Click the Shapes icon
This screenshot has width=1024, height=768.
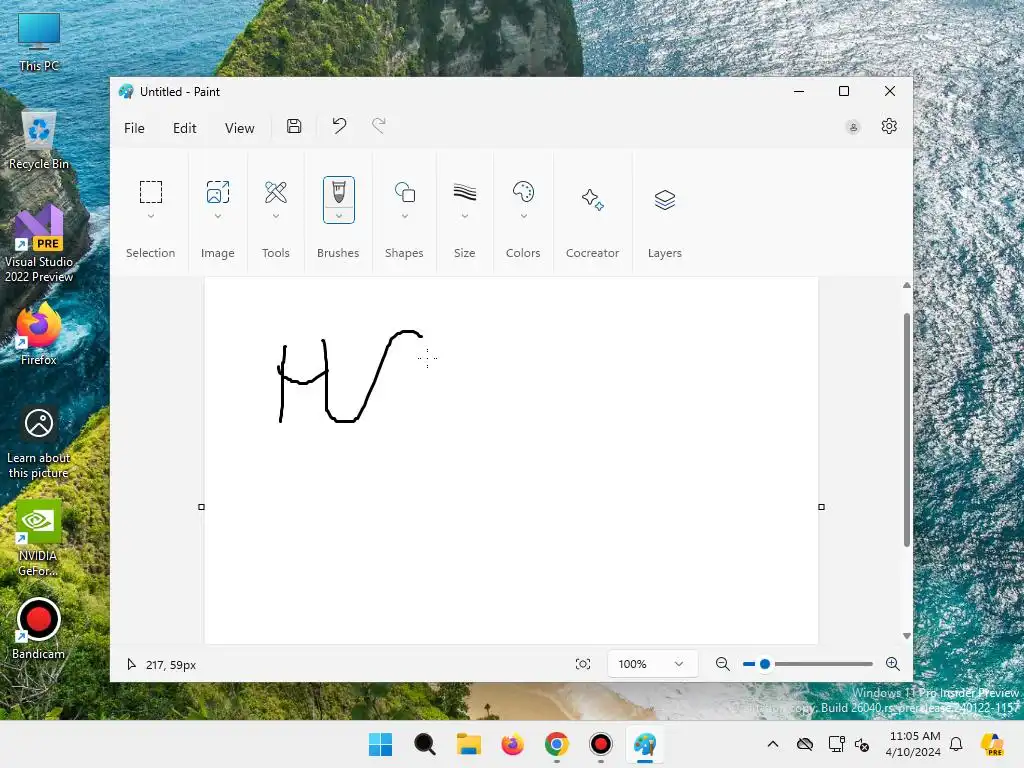[x=405, y=192]
